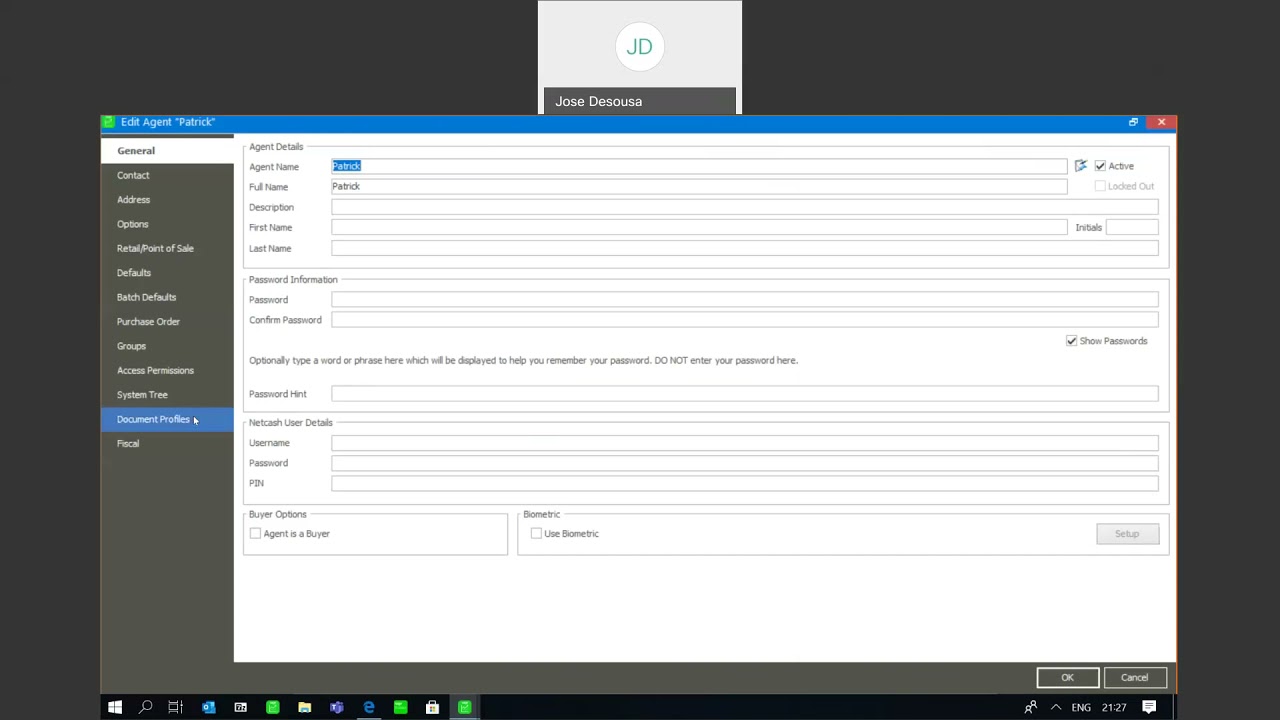Open the notifications Action Center
Image resolution: width=1280 pixels, height=720 pixels.
coord(1149,707)
